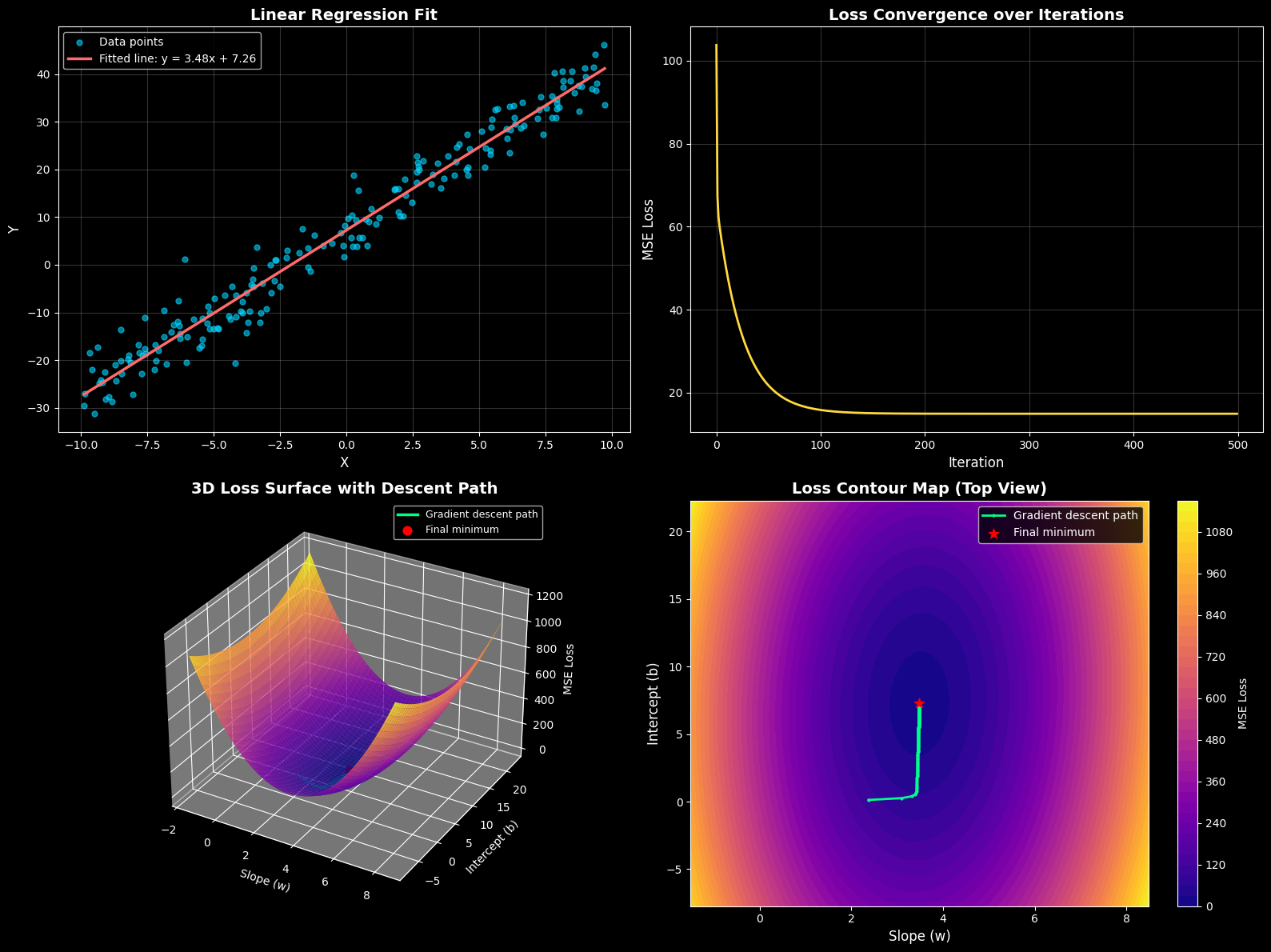Click the red star final-minimum marker on the contour map

point(919,703)
